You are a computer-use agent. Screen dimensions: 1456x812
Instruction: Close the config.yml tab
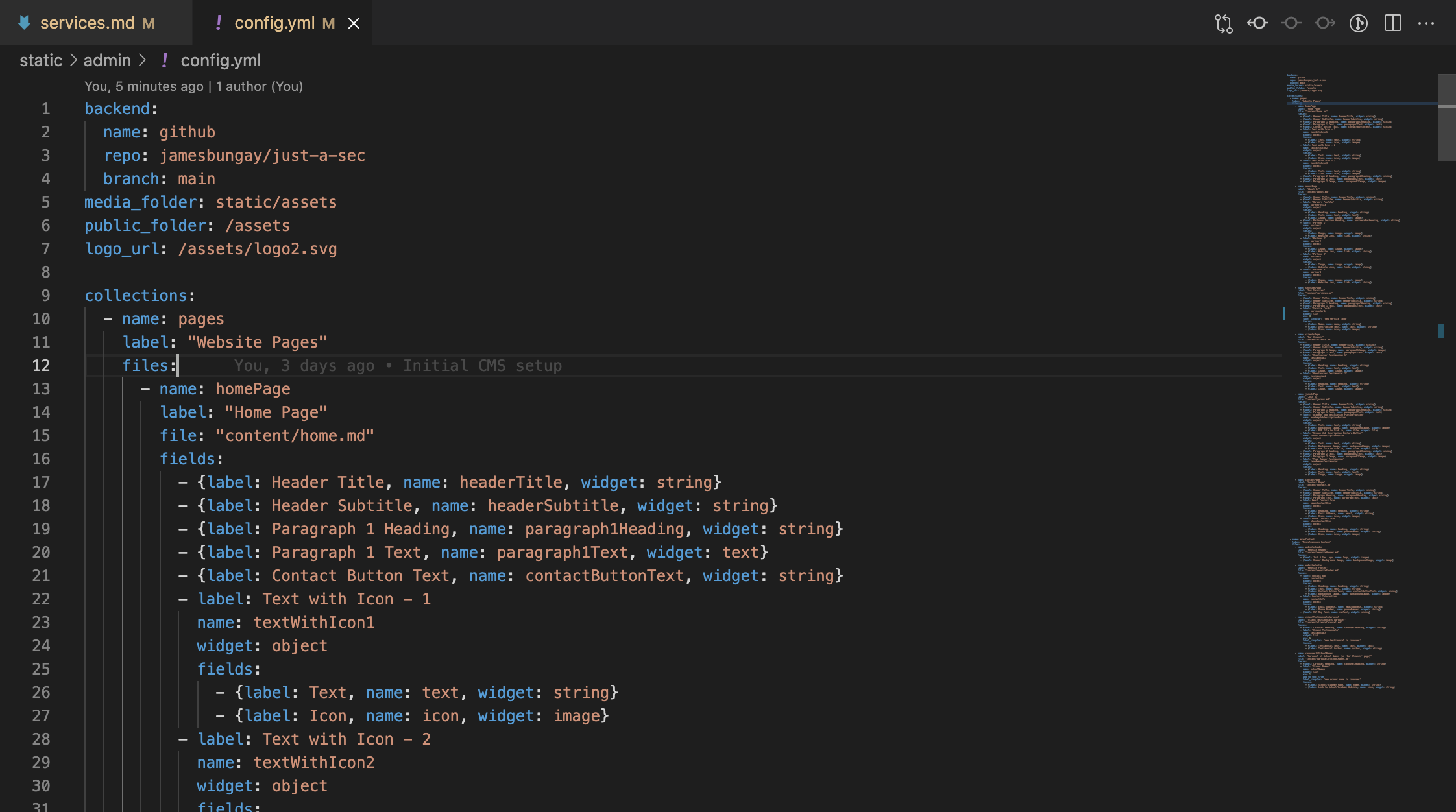point(354,23)
